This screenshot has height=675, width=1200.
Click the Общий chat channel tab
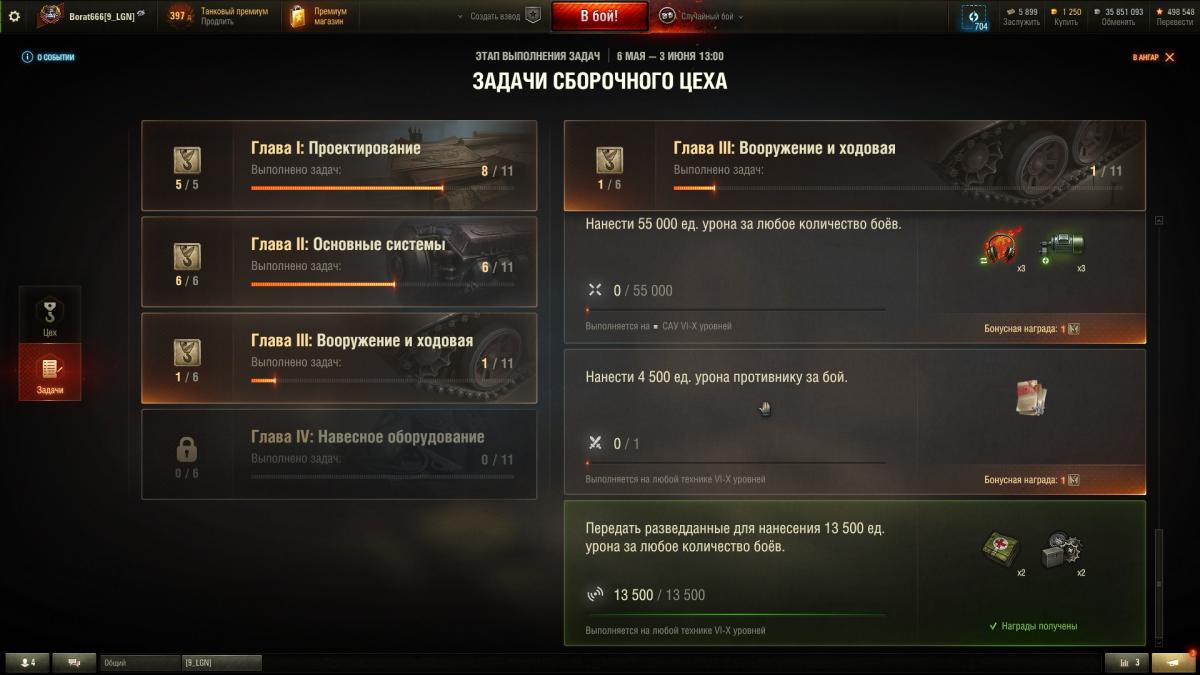pos(139,663)
